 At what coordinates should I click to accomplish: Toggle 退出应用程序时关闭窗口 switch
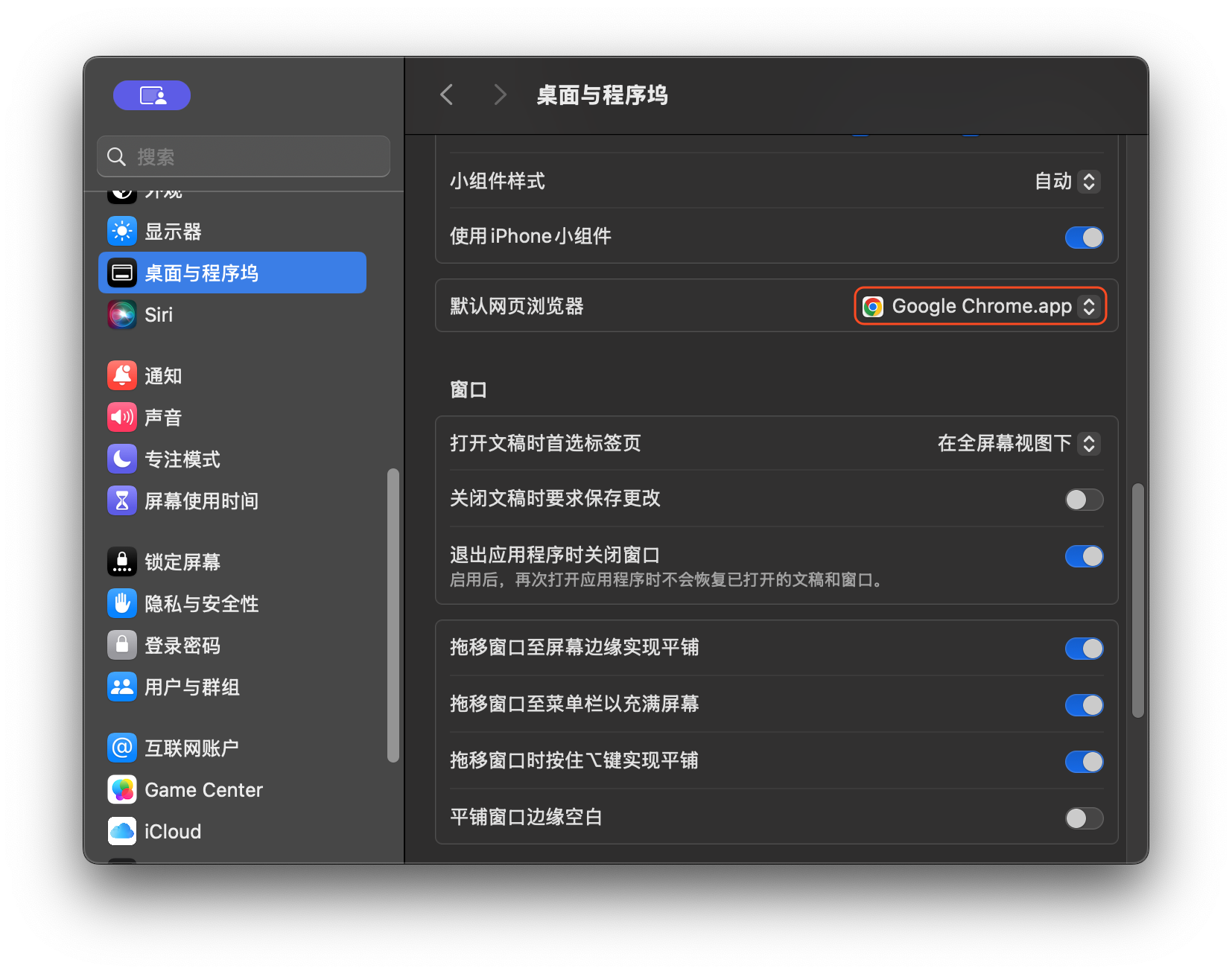(1084, 556)
